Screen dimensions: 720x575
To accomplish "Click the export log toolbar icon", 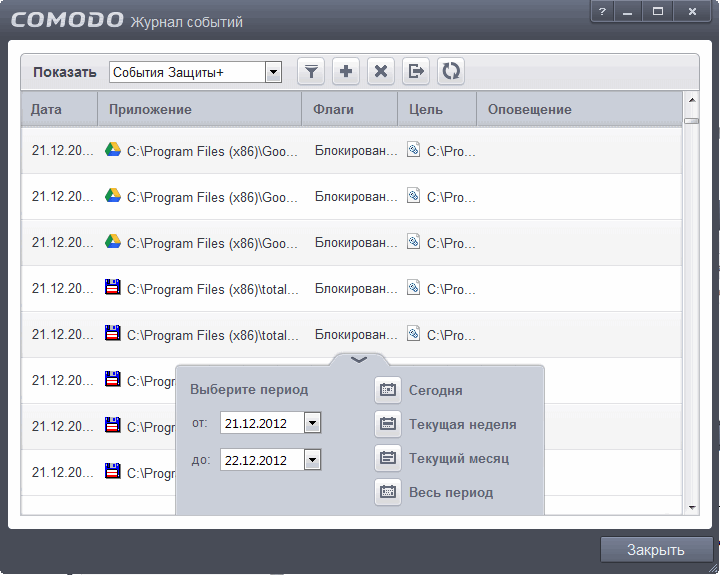I will tap(416, 72).
